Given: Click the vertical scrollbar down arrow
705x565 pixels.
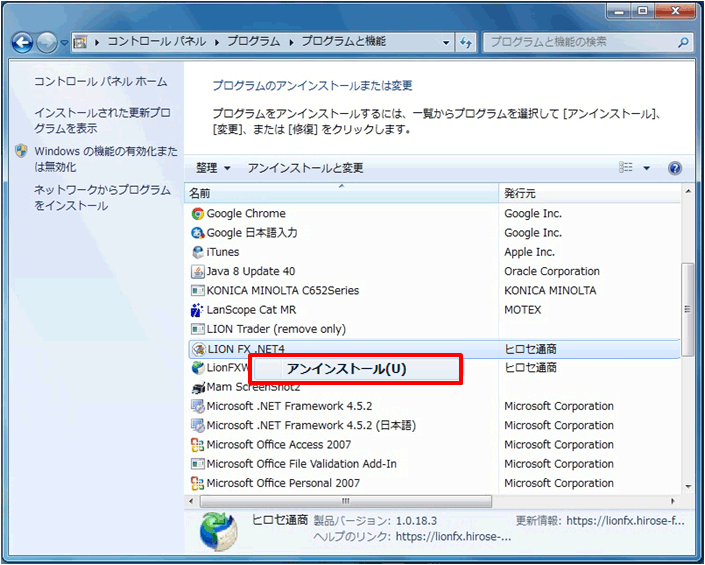Looking at the screenshot, I should click(688, 486).
